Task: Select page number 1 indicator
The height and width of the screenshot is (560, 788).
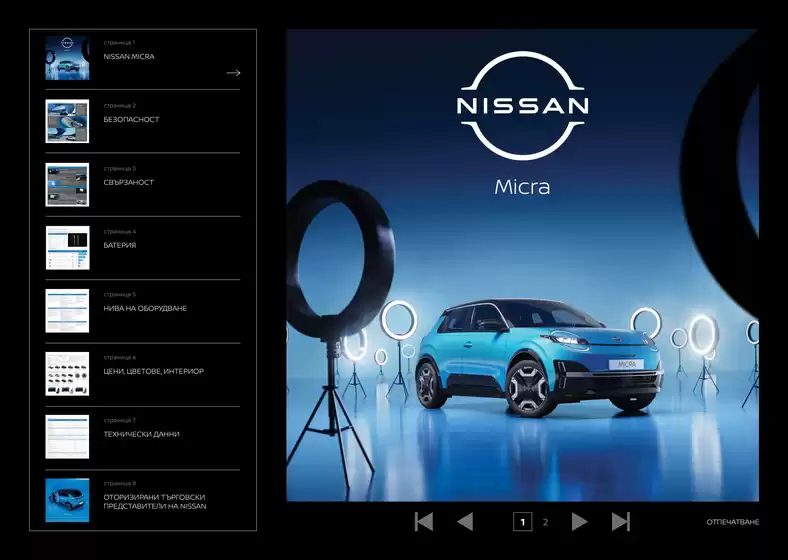Action: click(x=522, y=522)
